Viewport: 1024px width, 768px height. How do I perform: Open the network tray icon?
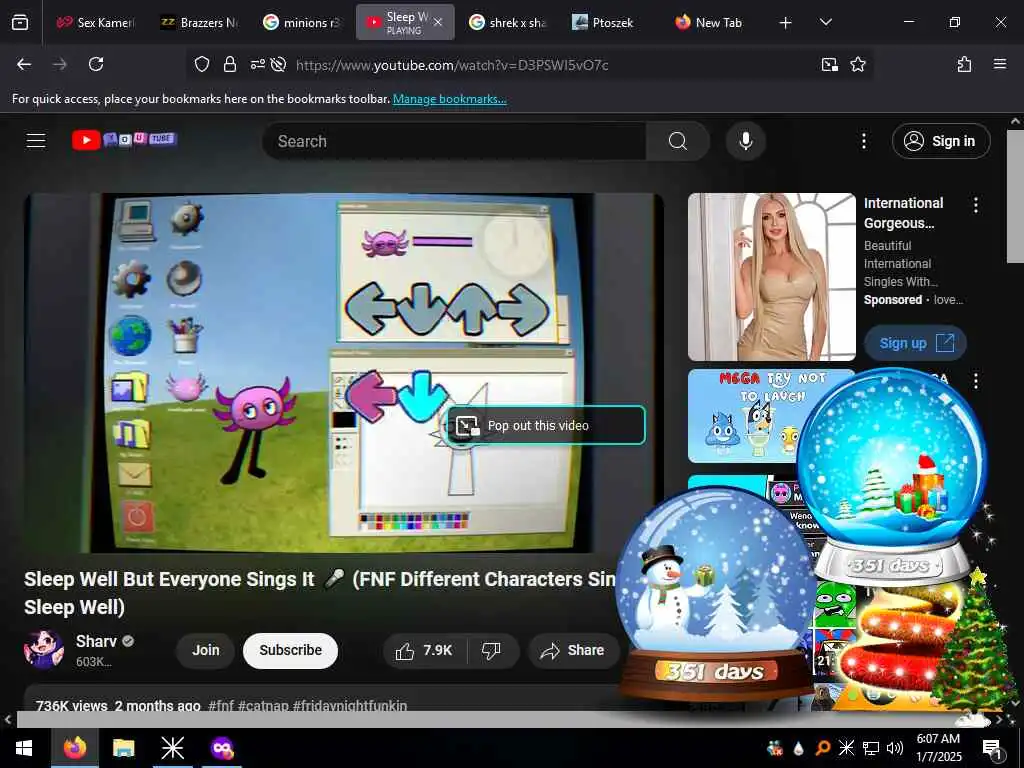pyautogui.click(x=871, y=748)
